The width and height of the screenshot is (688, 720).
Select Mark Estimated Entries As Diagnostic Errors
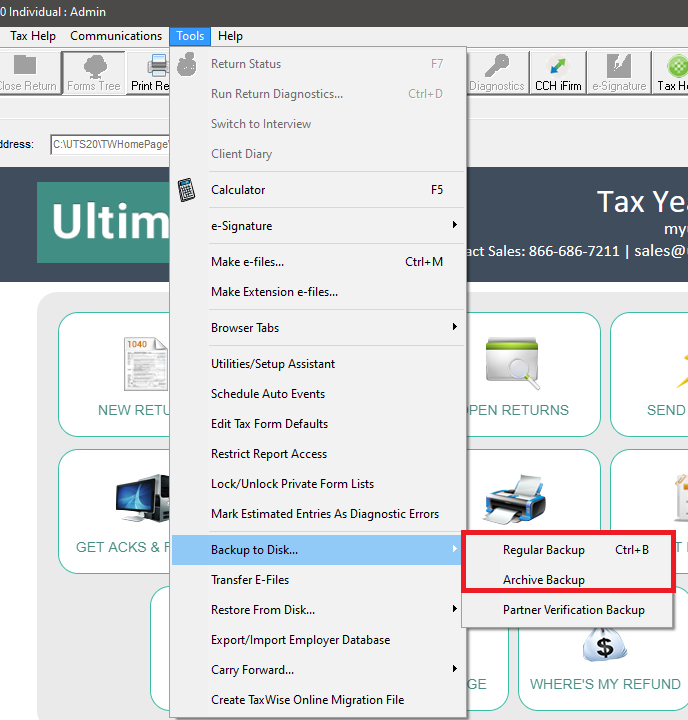tap(318, 513)
